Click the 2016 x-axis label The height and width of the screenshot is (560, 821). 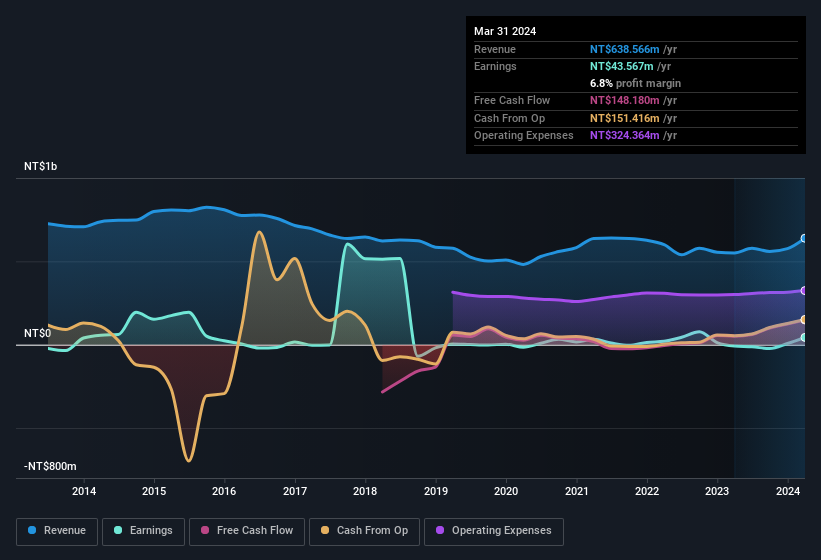pos(224,491)
